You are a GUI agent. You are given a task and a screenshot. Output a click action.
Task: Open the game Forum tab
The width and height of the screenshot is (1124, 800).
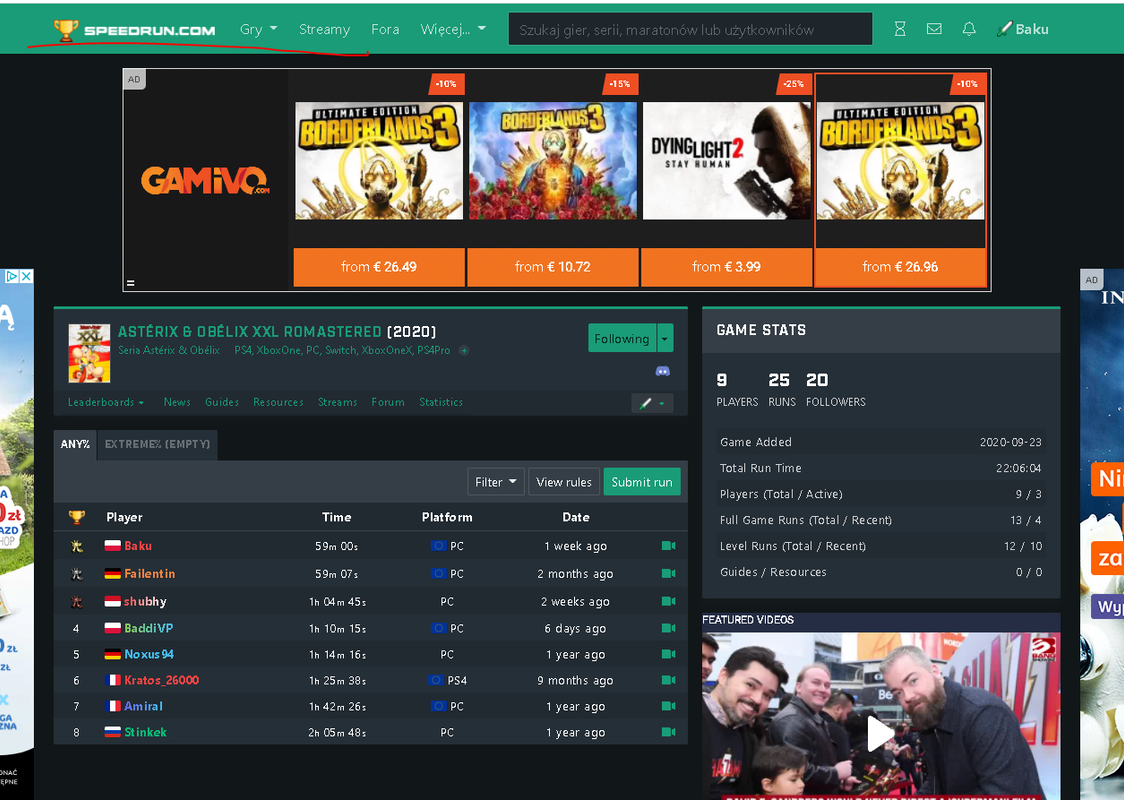point(388,402)
